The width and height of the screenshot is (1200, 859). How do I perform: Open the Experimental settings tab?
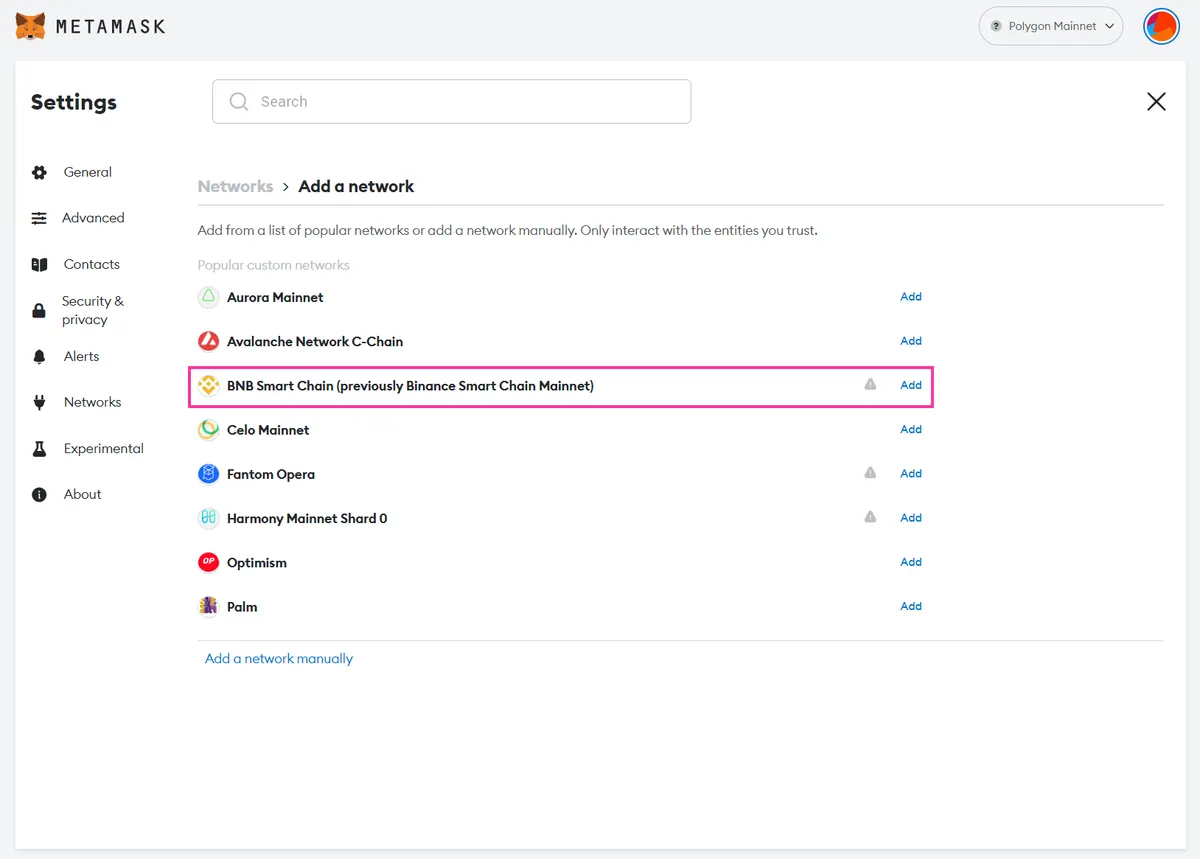click(x=104, y=448)
